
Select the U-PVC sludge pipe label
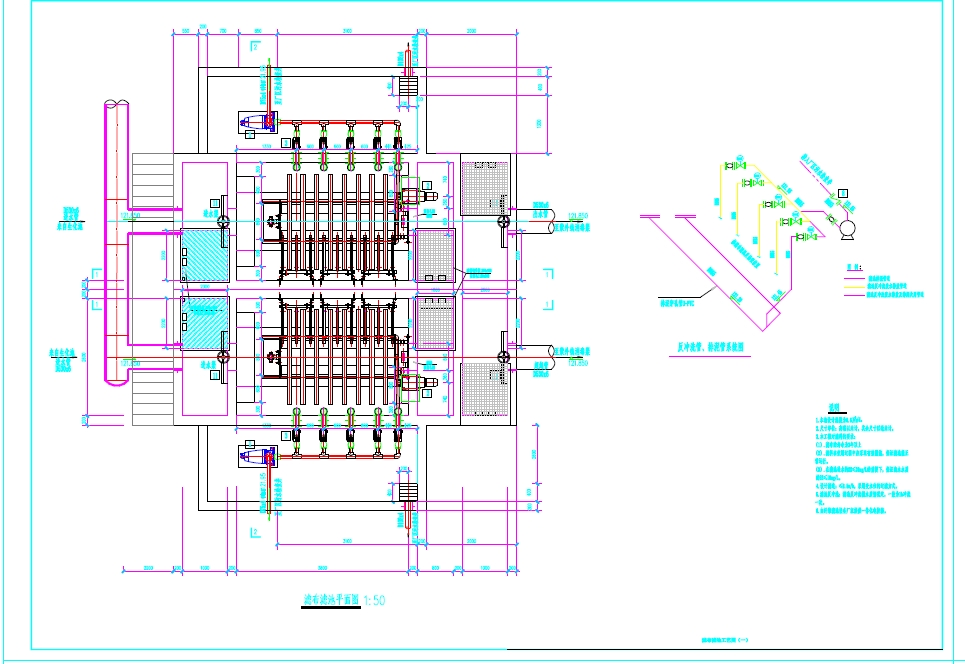(x=677, y=303)
